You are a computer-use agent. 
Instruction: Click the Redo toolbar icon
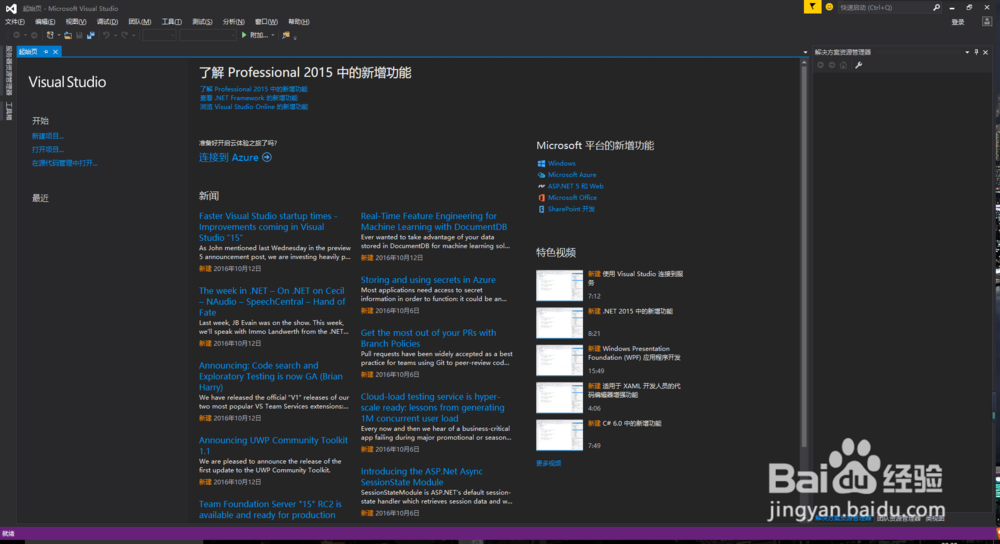point(124,35)
